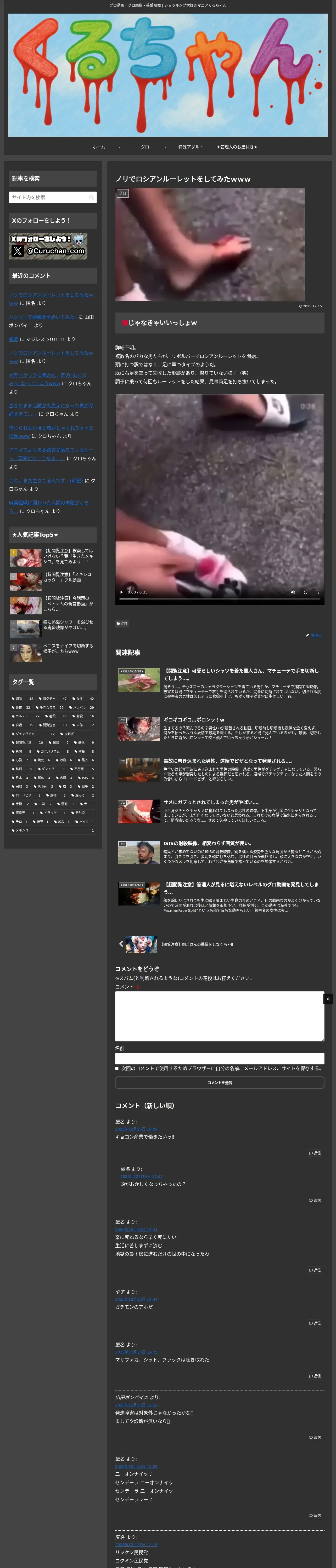Click the search magnifier icon in sidebar
336x1568 pixels.
[92, 198]
